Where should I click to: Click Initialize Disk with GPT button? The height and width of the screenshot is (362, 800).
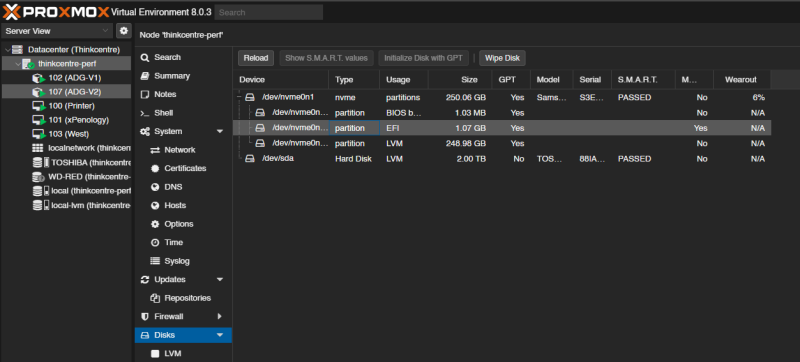tap(423, 58)
